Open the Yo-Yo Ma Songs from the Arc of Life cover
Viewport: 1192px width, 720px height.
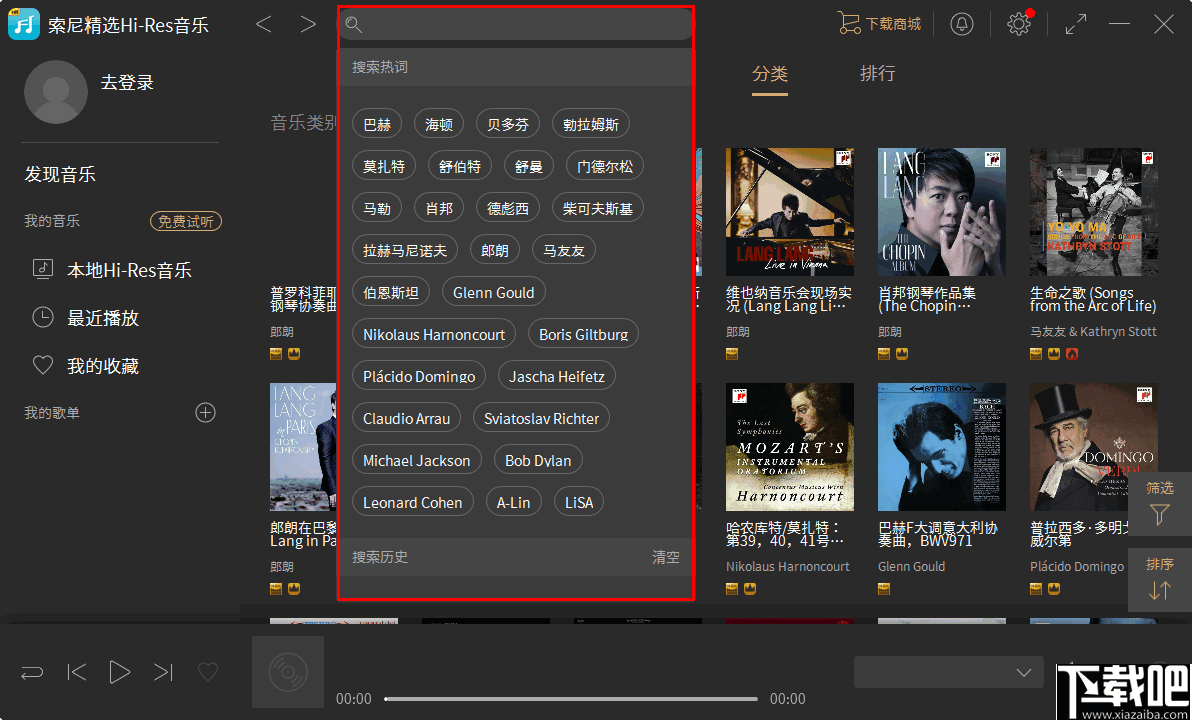1094,212
